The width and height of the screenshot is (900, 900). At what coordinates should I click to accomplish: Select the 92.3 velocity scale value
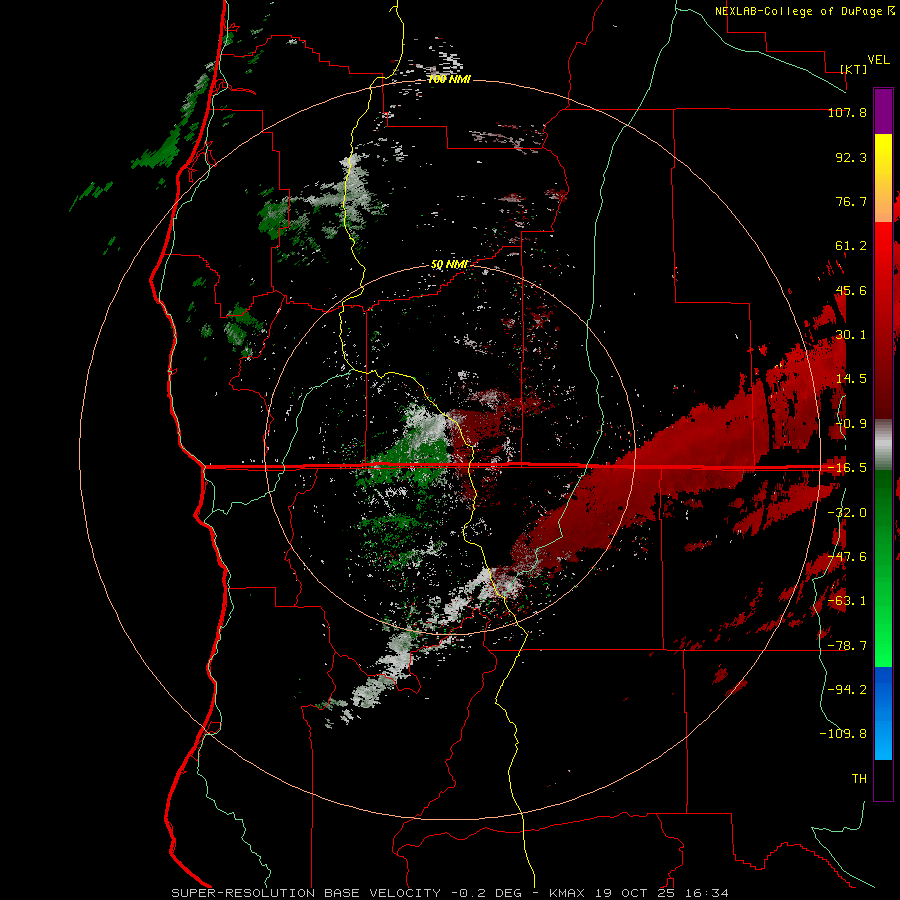851,157
